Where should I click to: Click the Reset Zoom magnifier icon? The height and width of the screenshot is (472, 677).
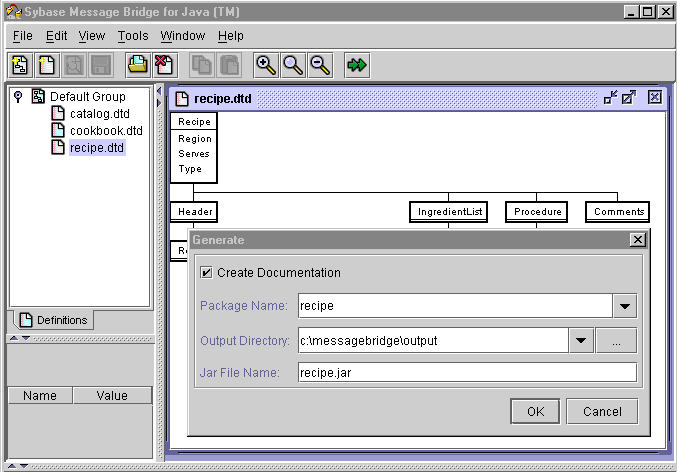(x=292, y=65)
